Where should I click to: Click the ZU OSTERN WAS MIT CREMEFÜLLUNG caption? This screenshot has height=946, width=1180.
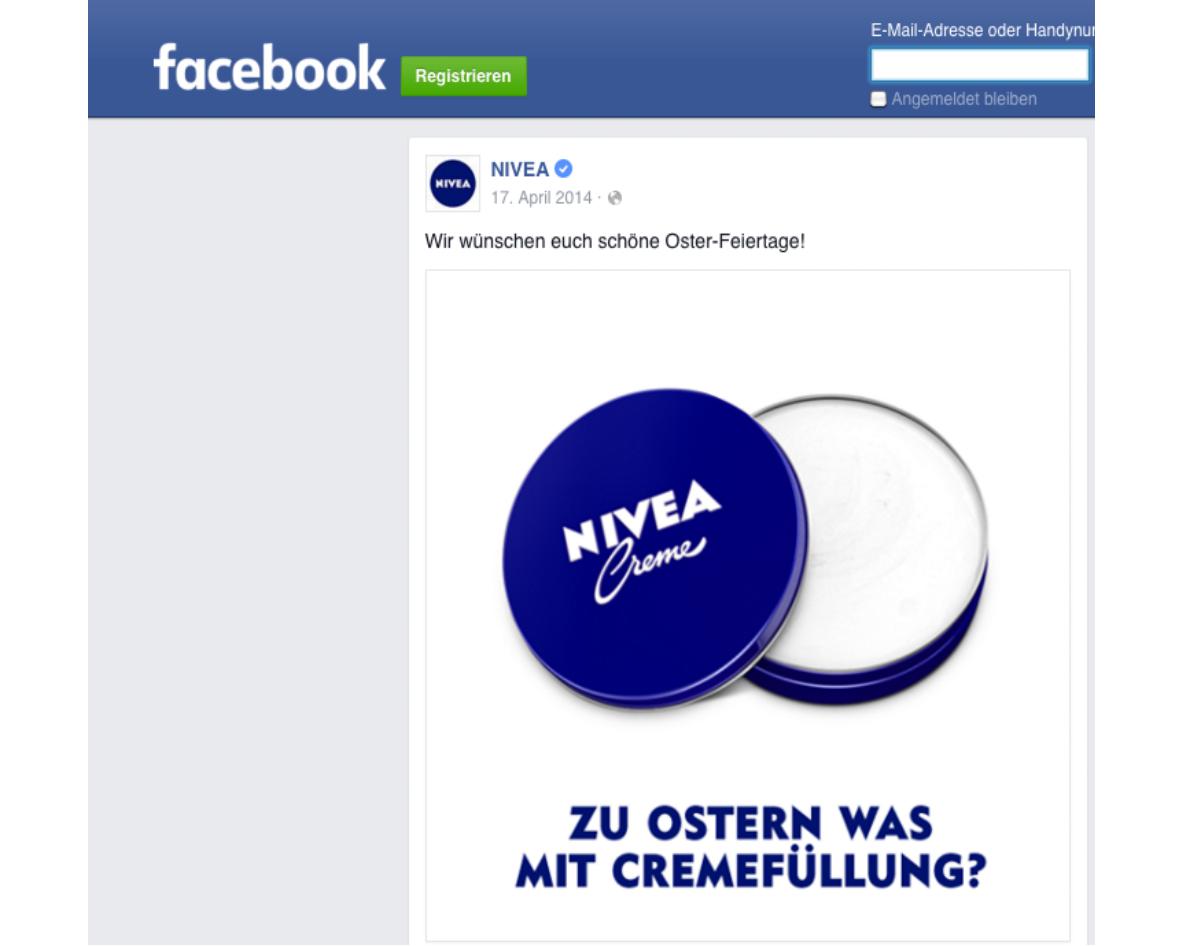click(x=750, y=847)
